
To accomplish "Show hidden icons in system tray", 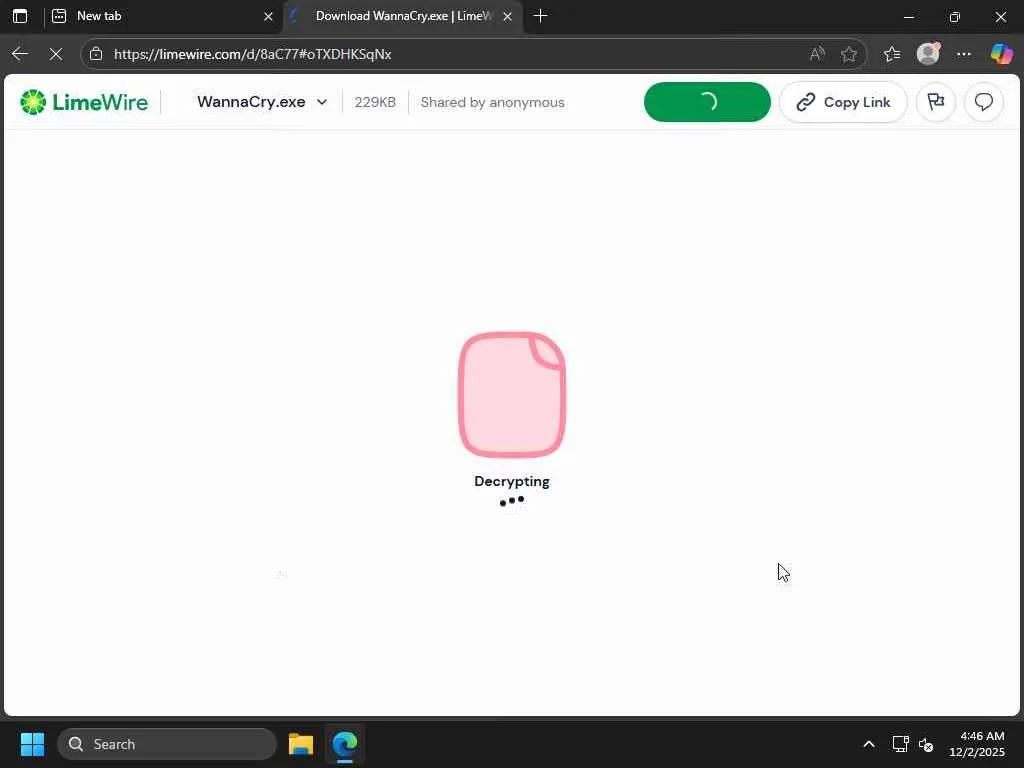I will point(869,744).
